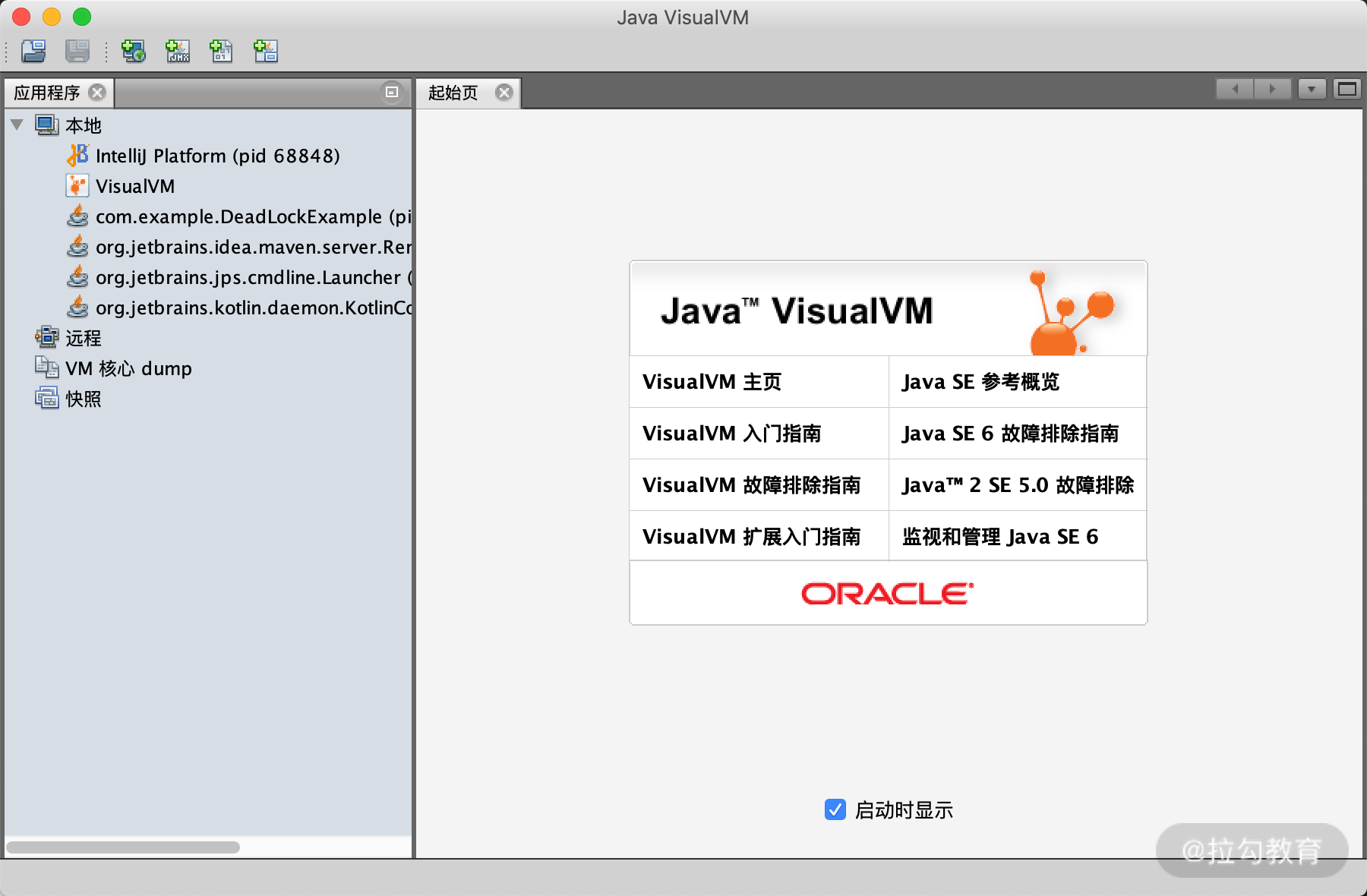Click the applications panel horizontal scrollbar
This screenshot has width=1367, height=896.
[123, 847]
